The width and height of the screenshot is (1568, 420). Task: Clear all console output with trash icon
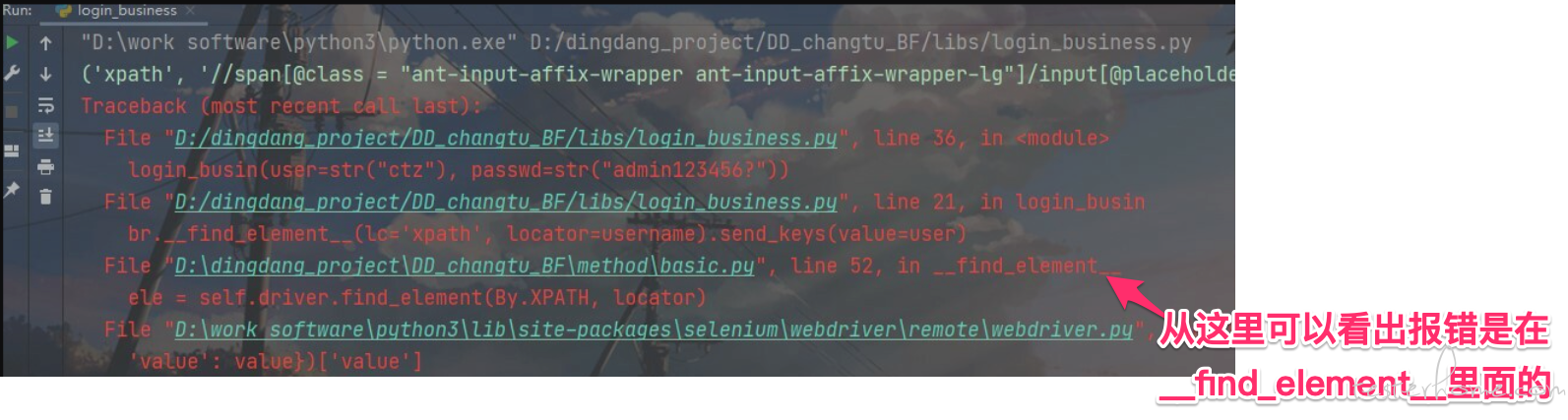(x=45, y=197)
